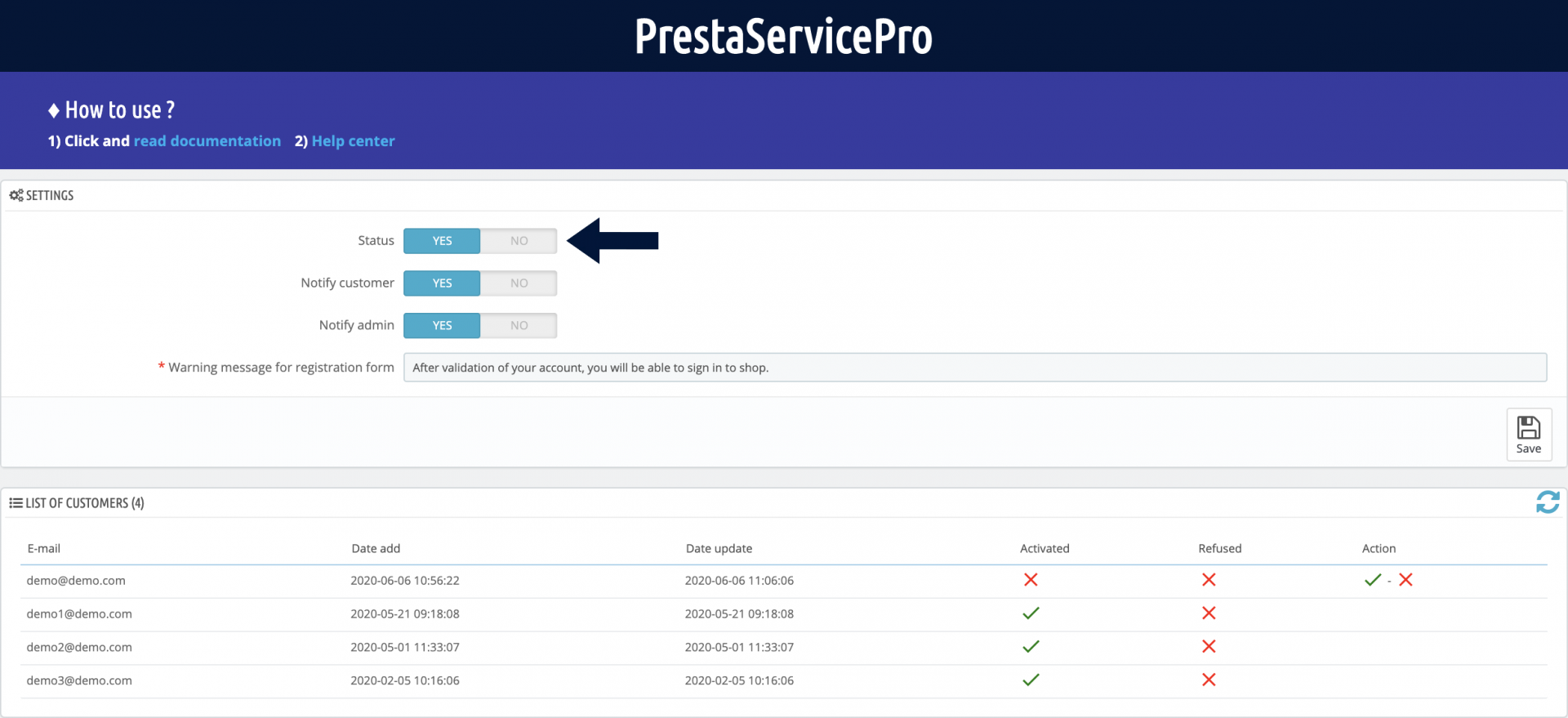Screen dimensions: 1568x718
Task: Click Activated check for demo3@demo.com
Action: [x=1031, y=680]
